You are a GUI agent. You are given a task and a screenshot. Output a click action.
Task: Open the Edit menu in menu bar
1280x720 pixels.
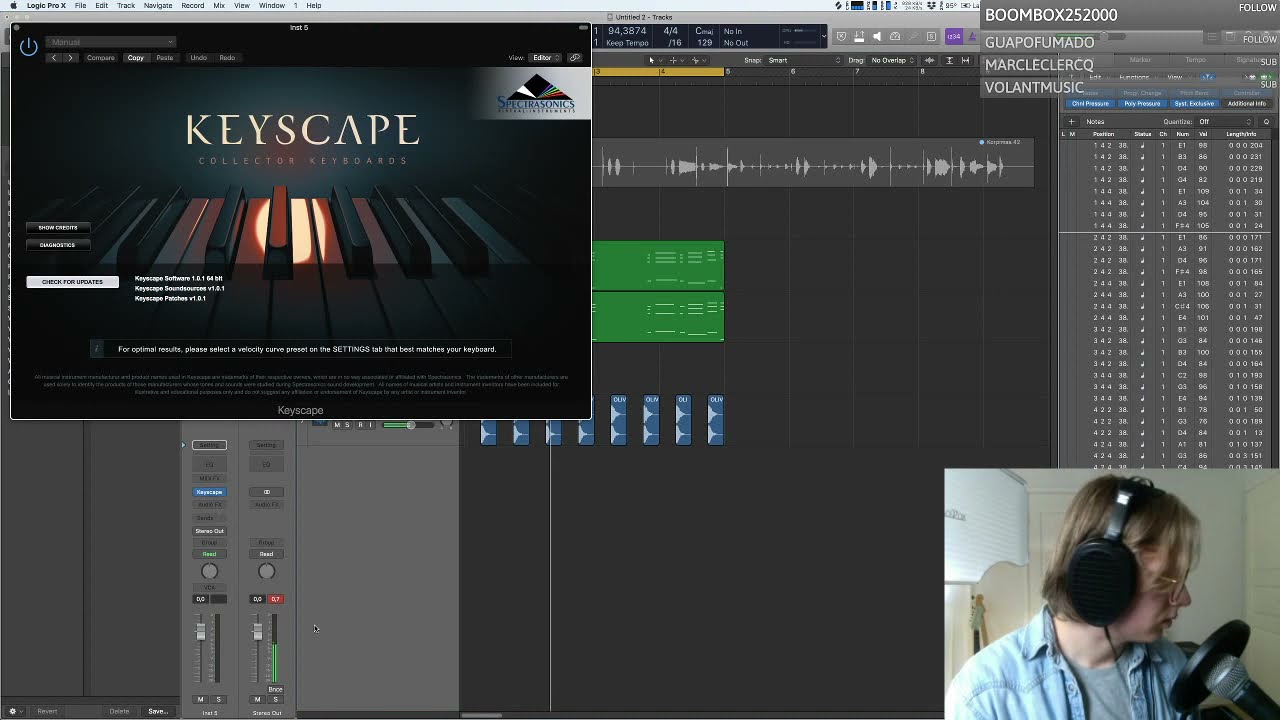pos(102,6)
